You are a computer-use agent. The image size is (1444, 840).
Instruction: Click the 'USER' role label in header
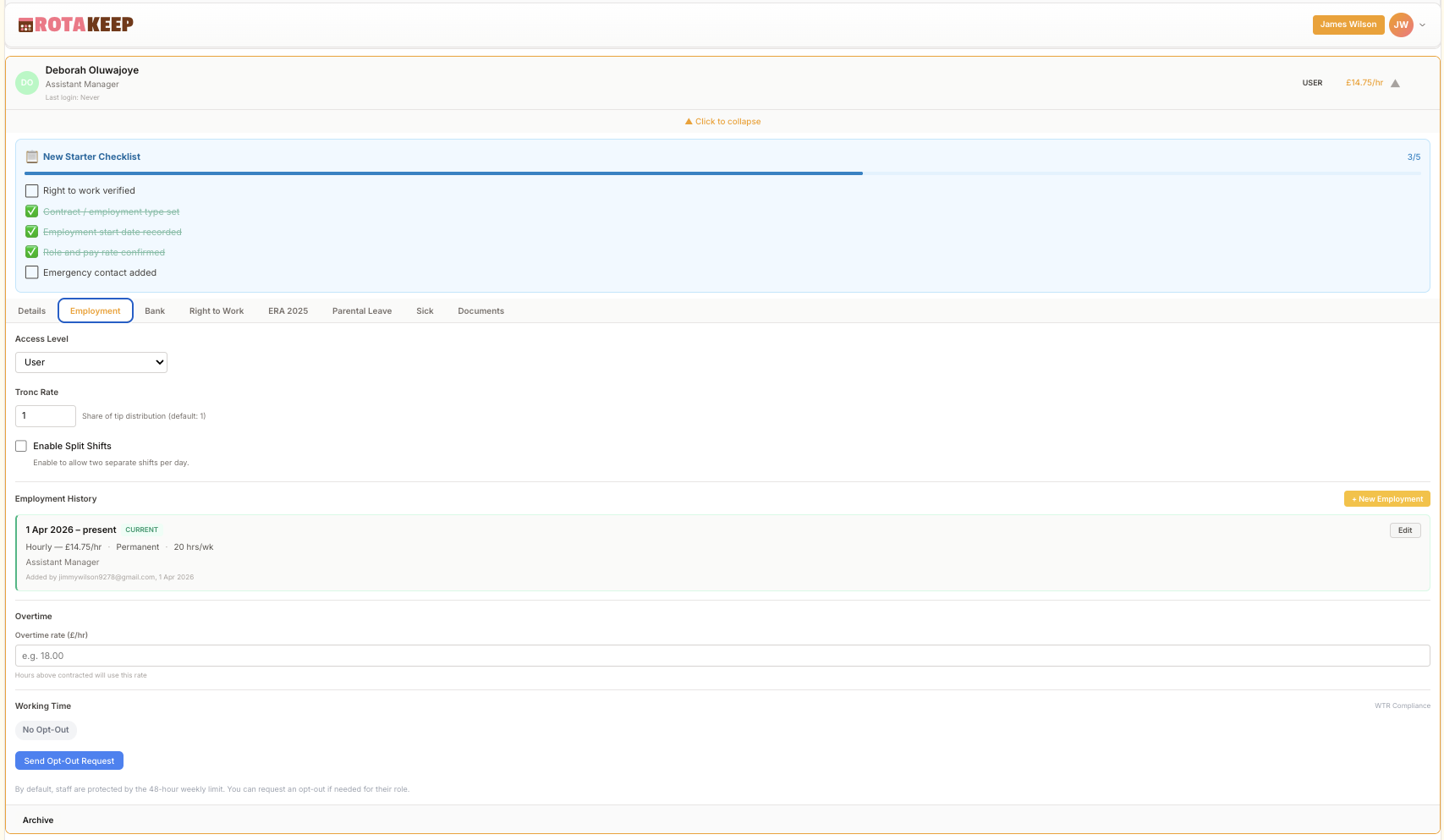tap(1312, 83)
